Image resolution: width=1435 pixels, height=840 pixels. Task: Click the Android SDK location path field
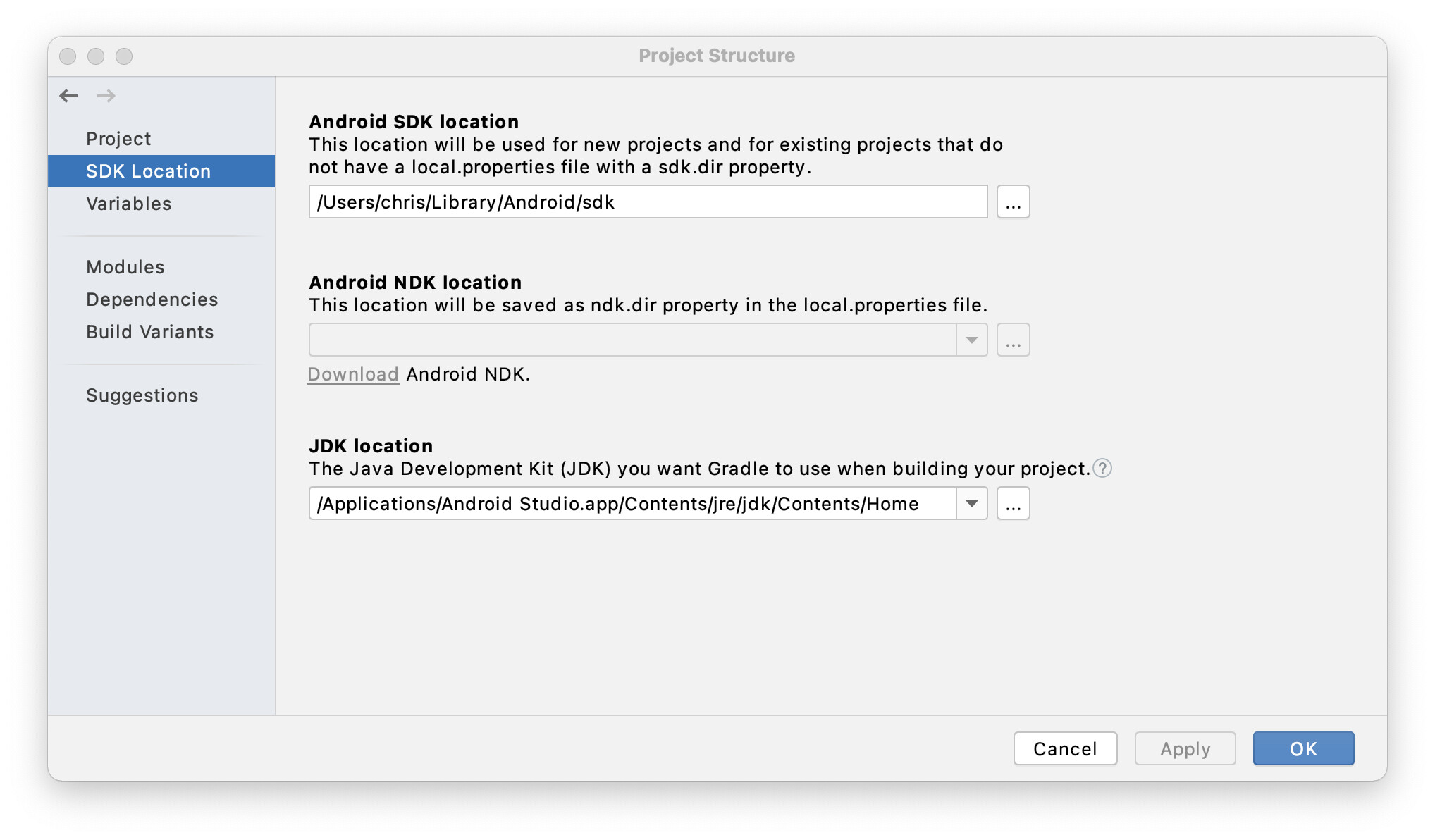click(647, 202)
